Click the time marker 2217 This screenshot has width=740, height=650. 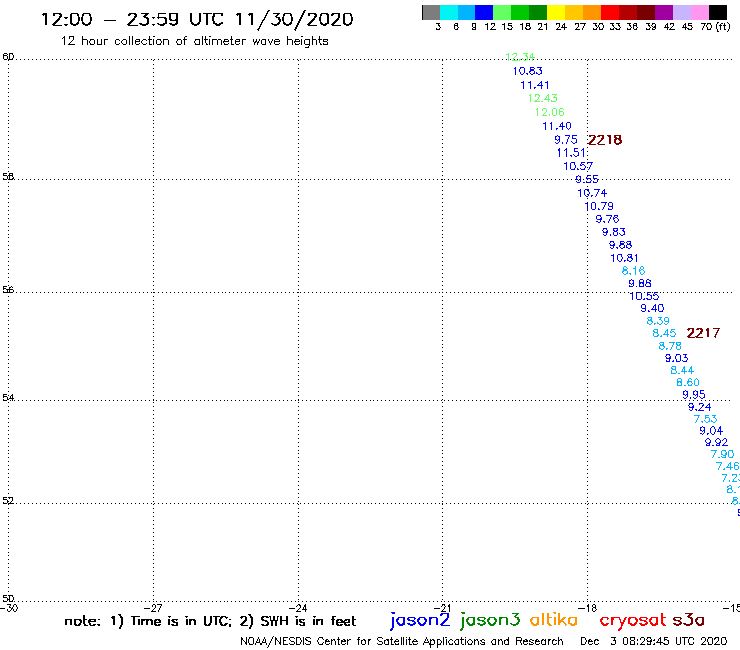(703, 333)
